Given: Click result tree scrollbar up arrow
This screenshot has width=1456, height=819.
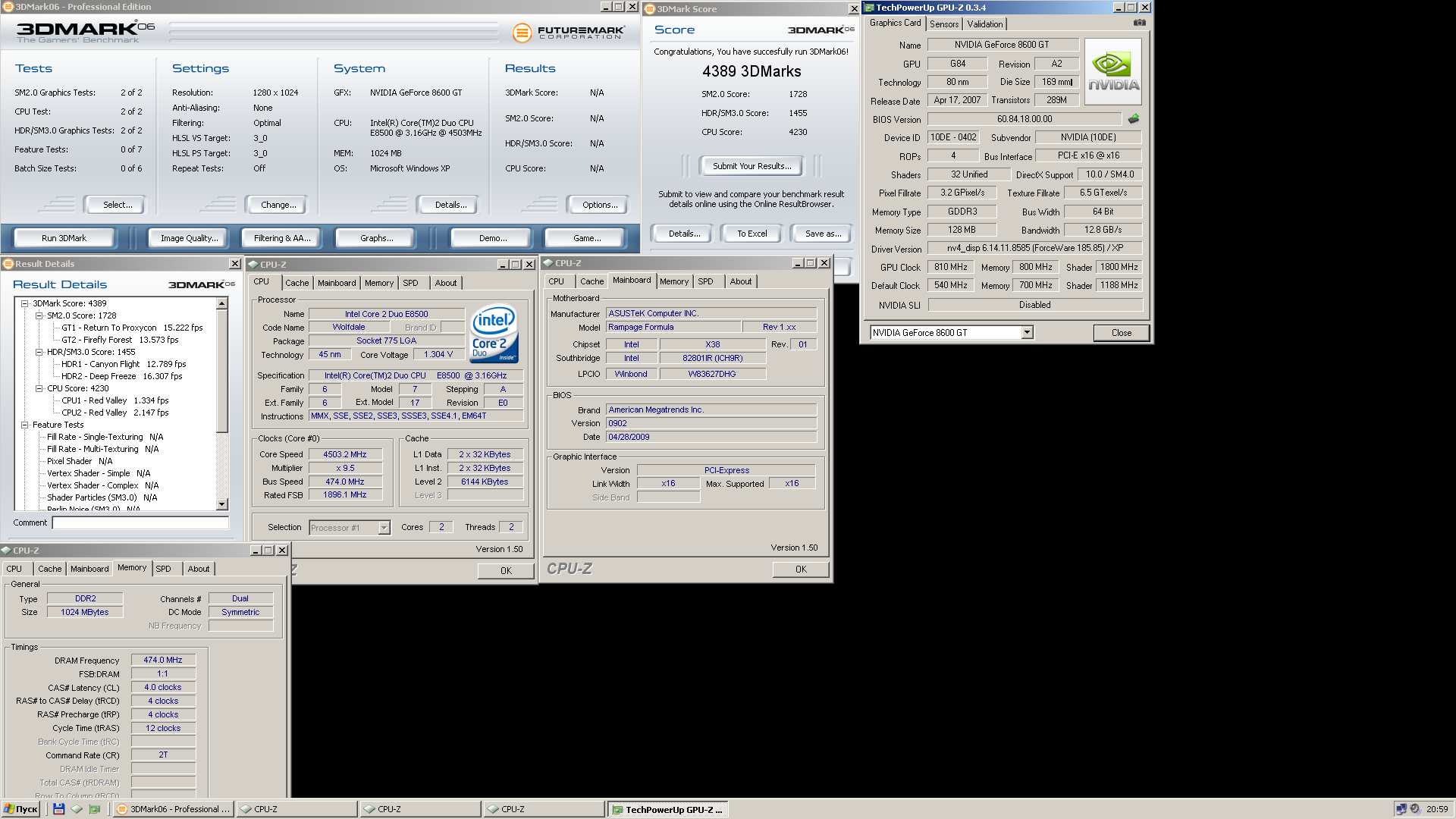Looking at the screenshot, I should pos(222,303).
